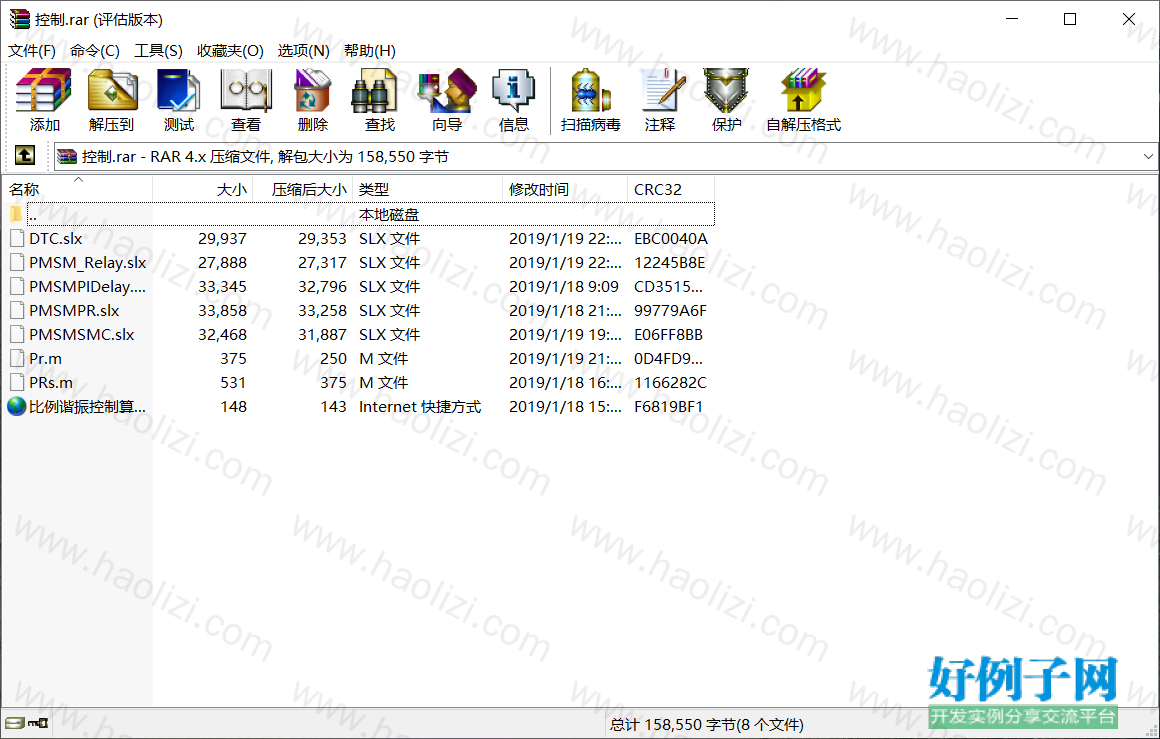Open the 选项(N) menu
This screenshot has width=1160, height=739.
click(x=303, y=50)
